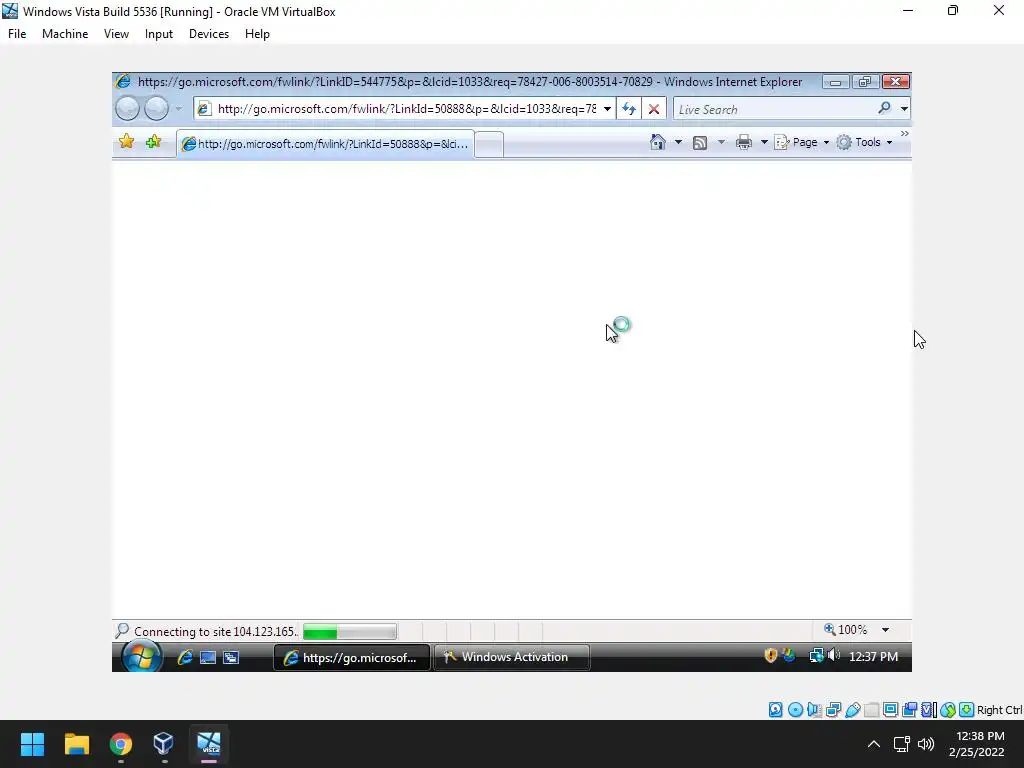Expand the Feeds dropdown arrow

[x=721, y=142]
